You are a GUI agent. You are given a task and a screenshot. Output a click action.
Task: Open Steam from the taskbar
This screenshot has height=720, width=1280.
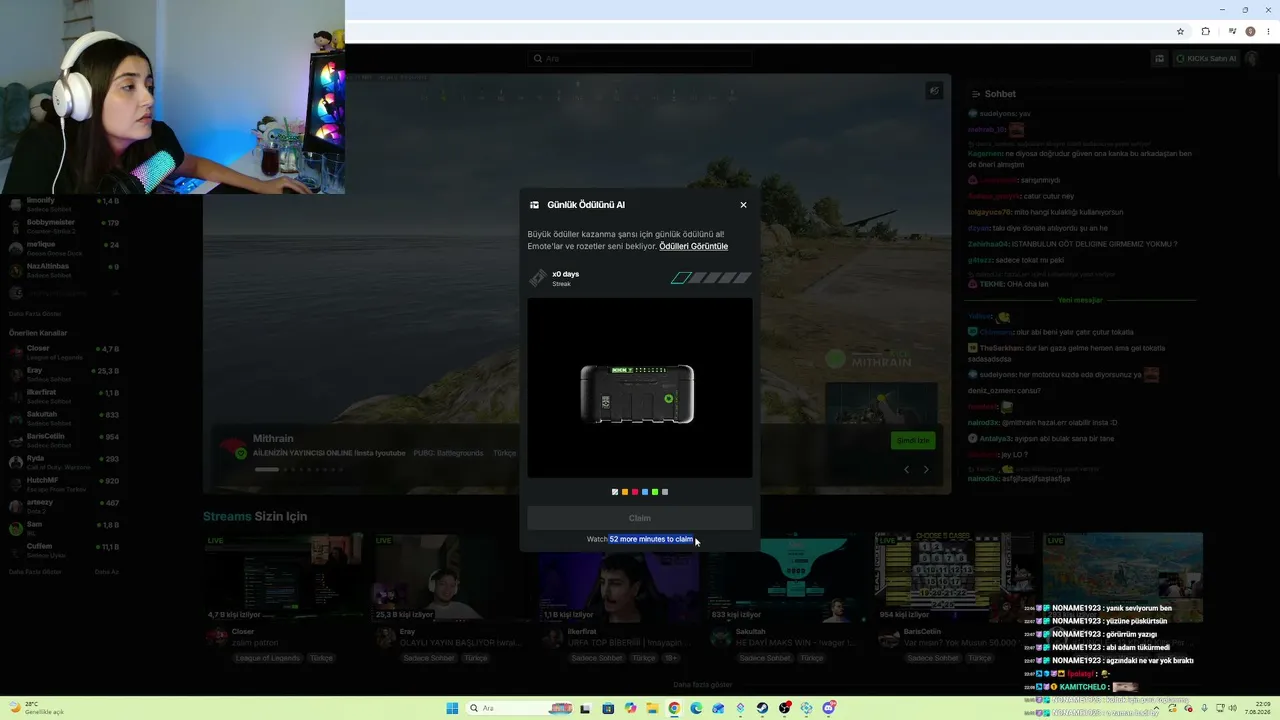coord(762,708)
